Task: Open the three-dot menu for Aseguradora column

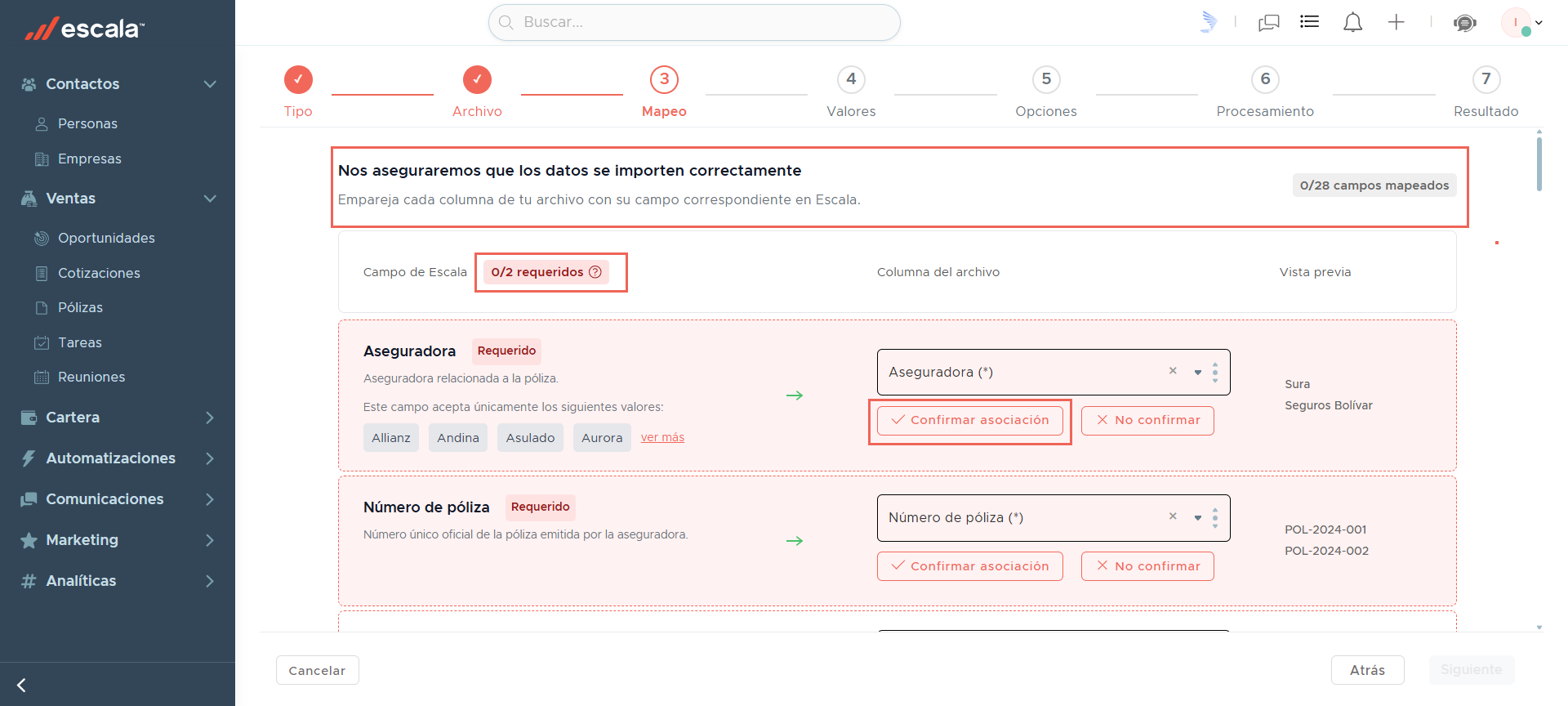Action: tap(1215, 373)
